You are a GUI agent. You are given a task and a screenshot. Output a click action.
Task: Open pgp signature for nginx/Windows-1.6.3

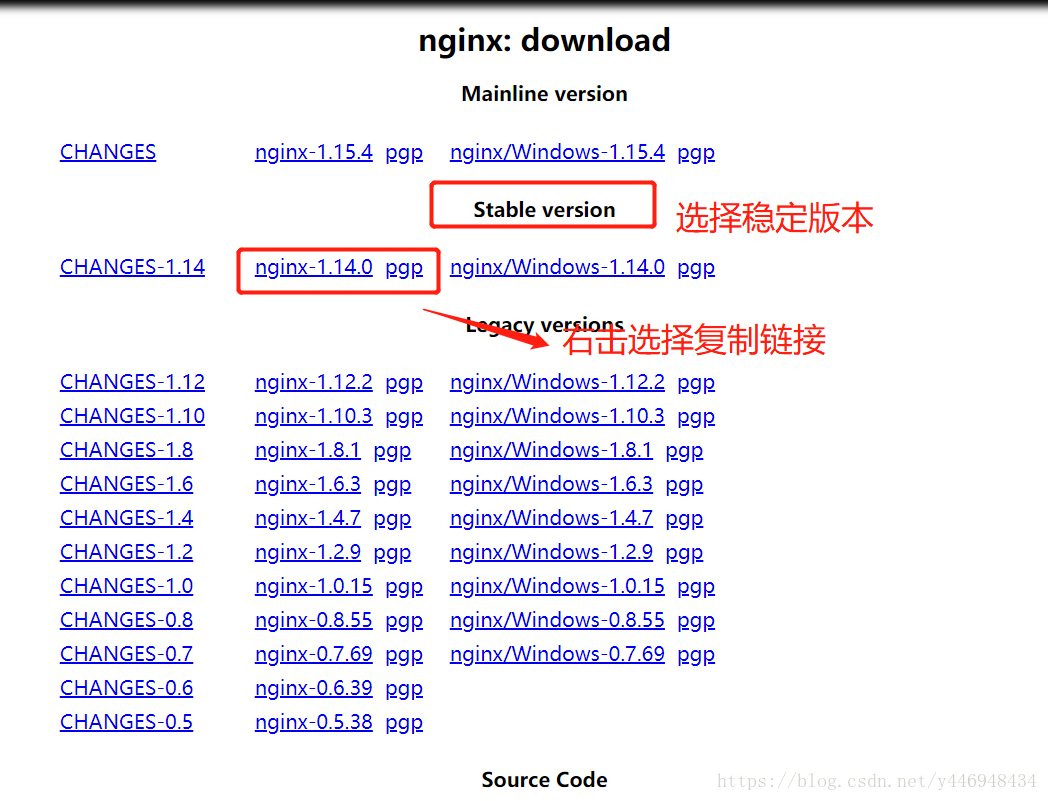click(684, 486)
